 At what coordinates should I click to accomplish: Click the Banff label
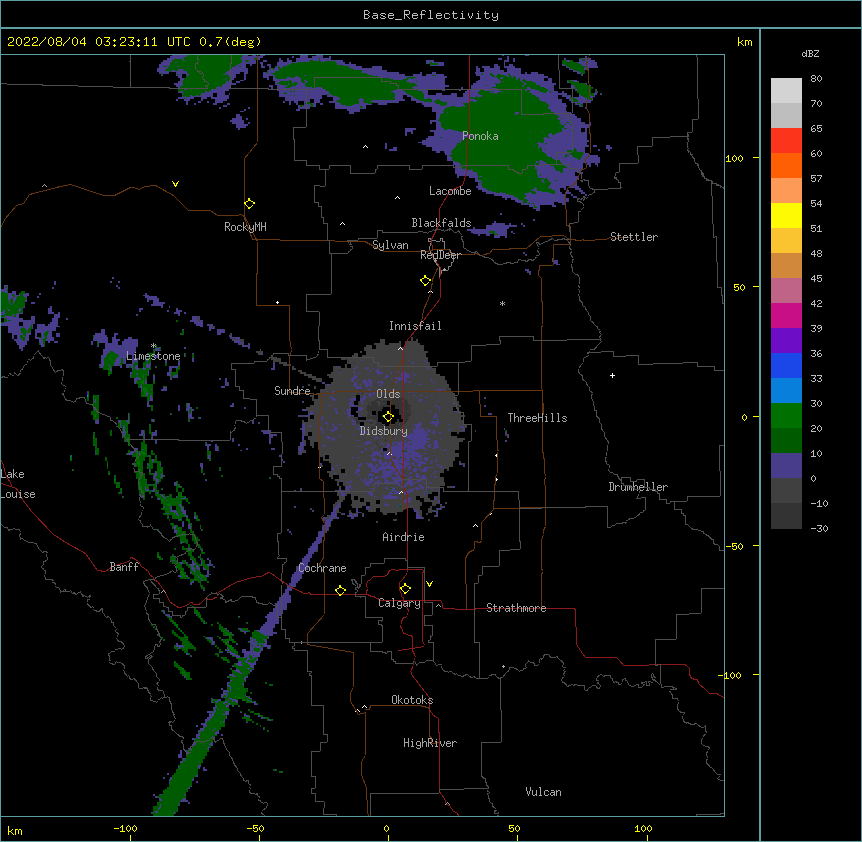pos(124,567)
